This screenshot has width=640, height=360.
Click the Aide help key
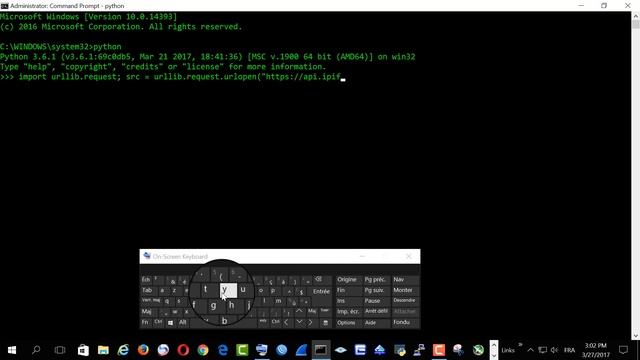(376, 322)
